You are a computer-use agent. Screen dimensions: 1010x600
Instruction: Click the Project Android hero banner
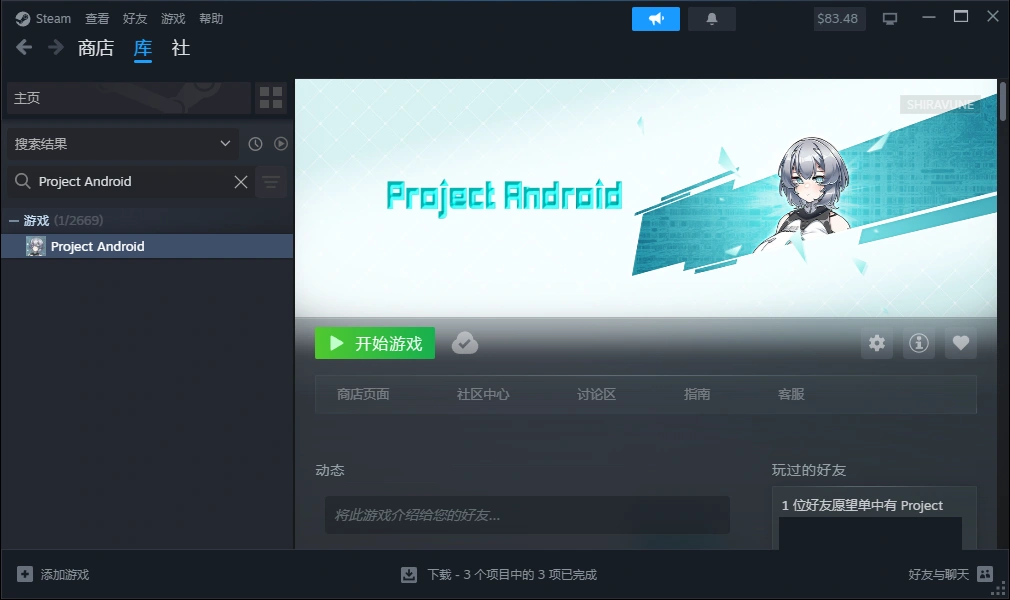point(646,198)
